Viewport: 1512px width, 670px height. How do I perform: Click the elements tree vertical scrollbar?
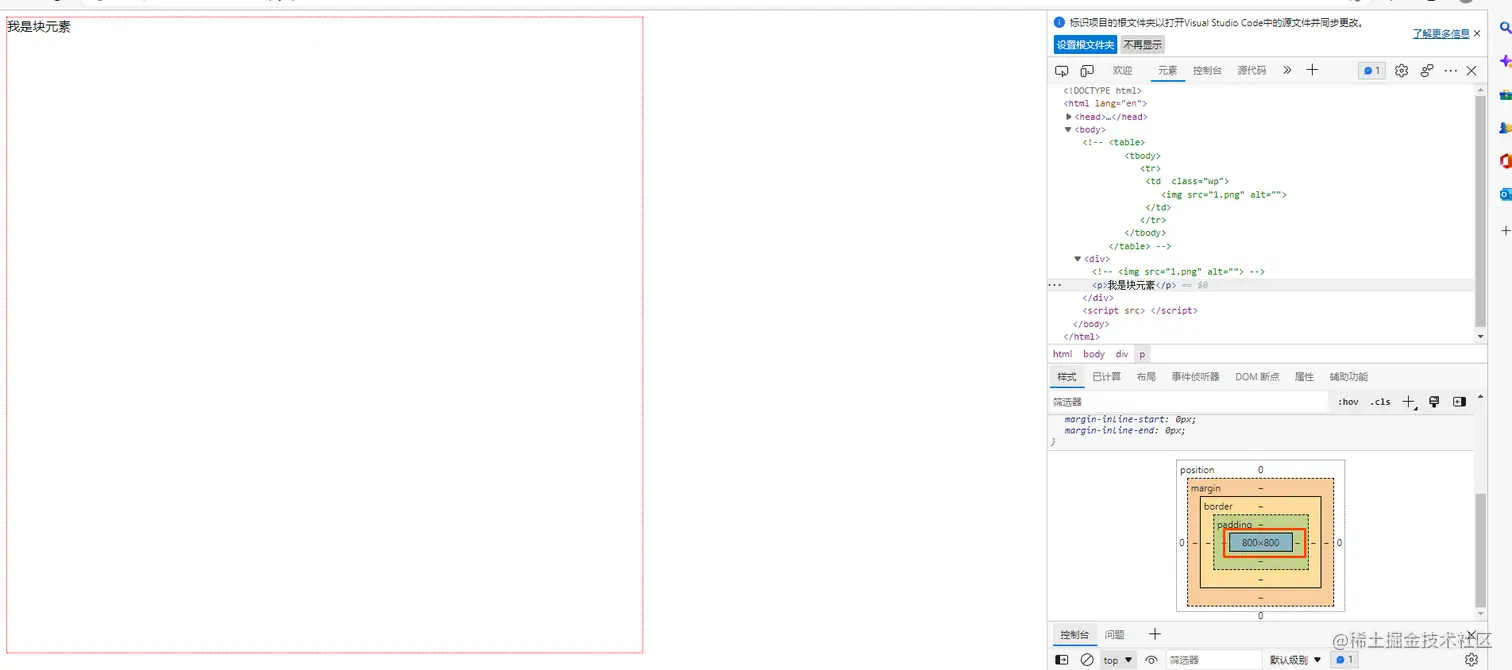(1480, 210)
